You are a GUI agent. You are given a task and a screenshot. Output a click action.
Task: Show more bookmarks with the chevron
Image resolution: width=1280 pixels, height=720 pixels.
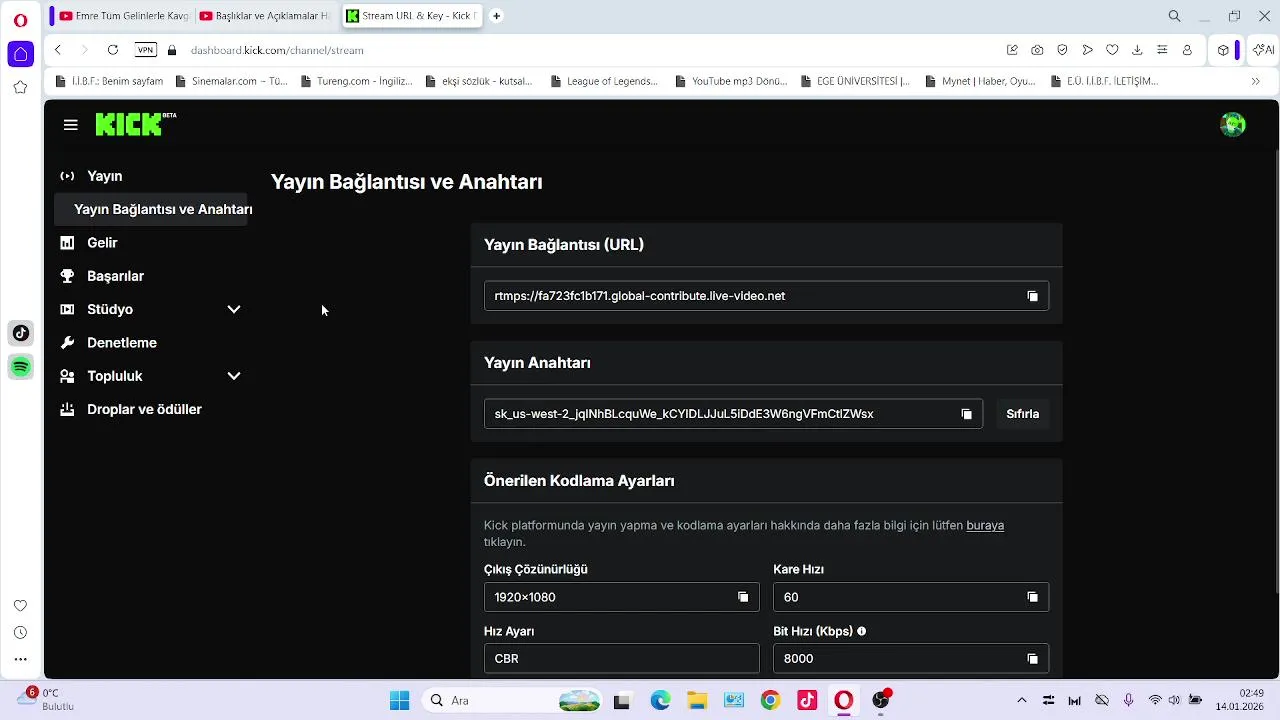point(1255,81)
